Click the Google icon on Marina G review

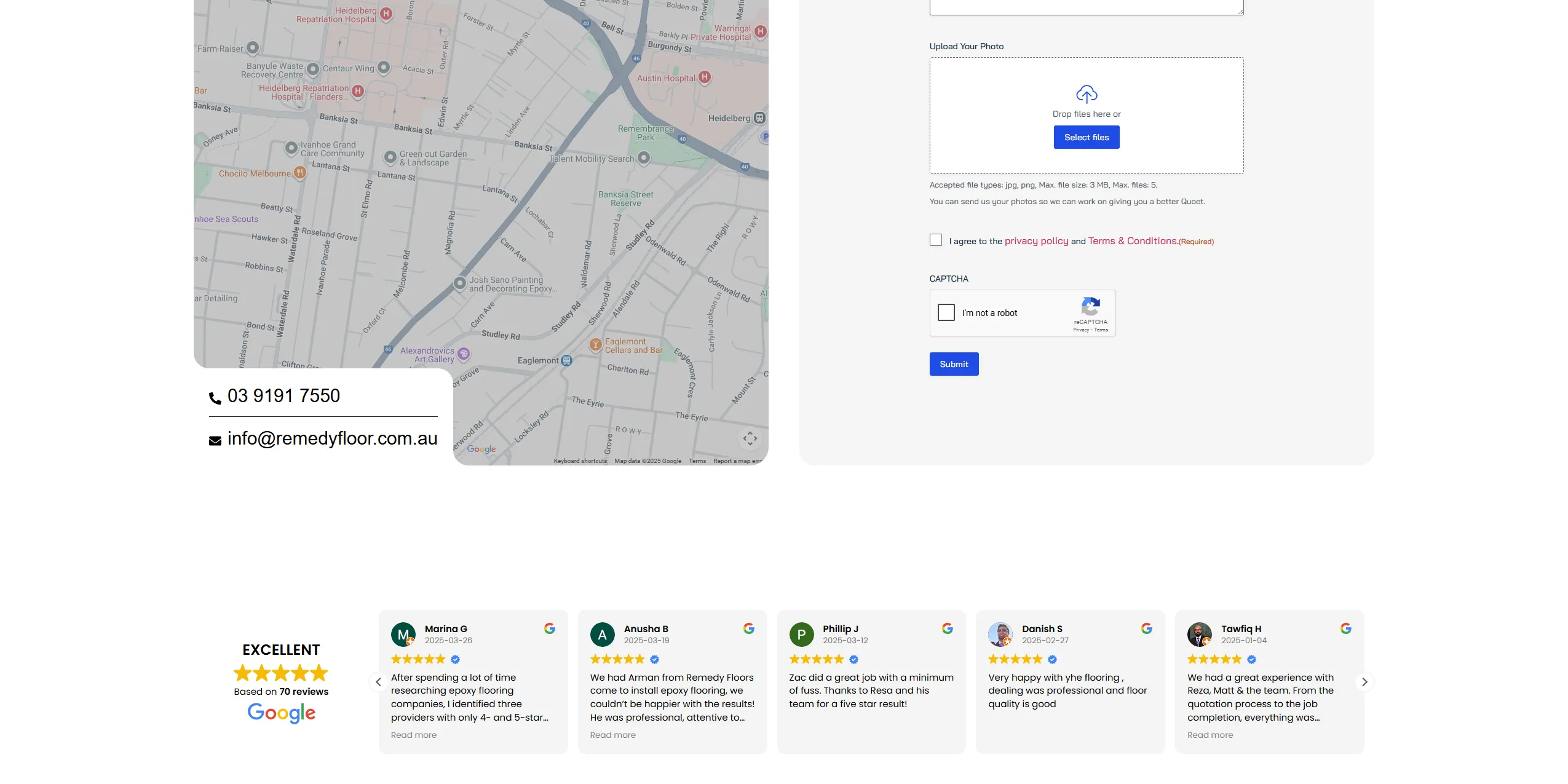[x=550, y=628]
